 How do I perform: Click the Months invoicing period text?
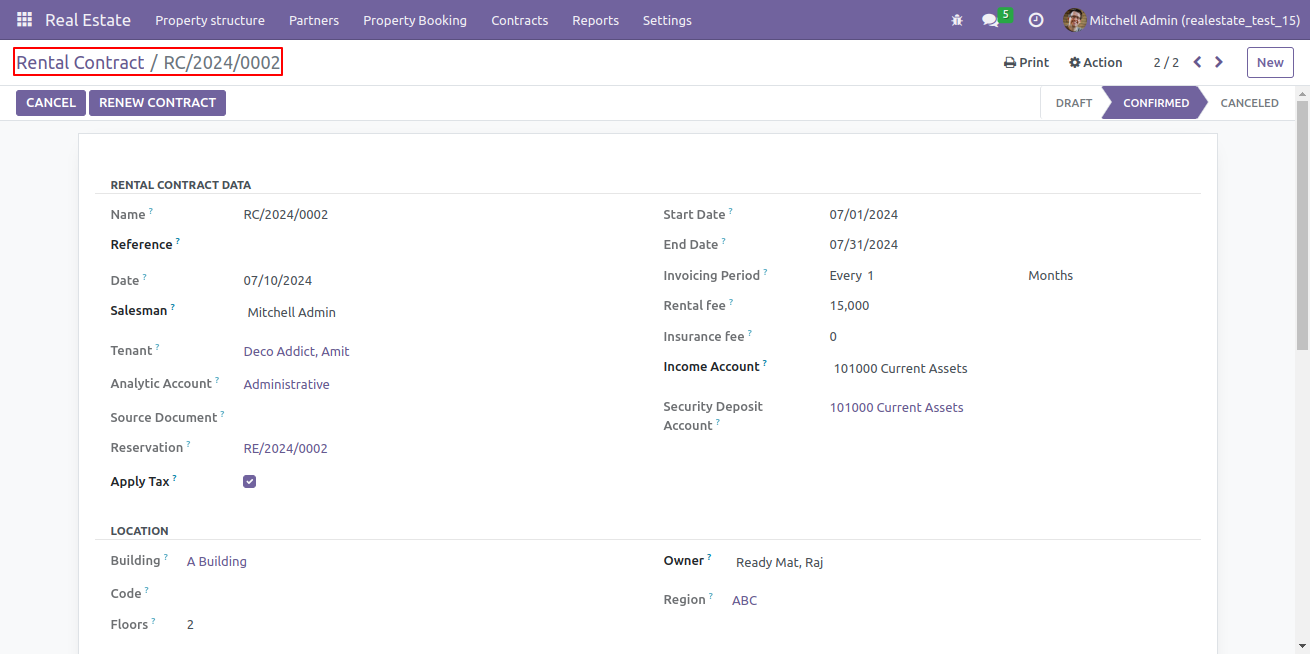[x=1050, y=275]
